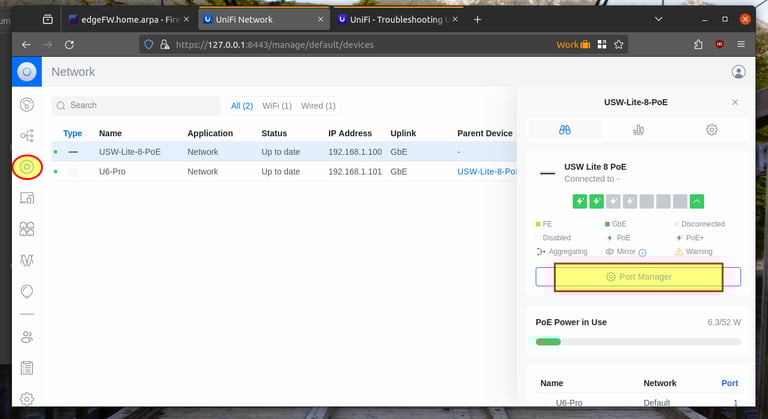Open the Settings gear in sidebar
768x419 pixels.
(27, 399)
